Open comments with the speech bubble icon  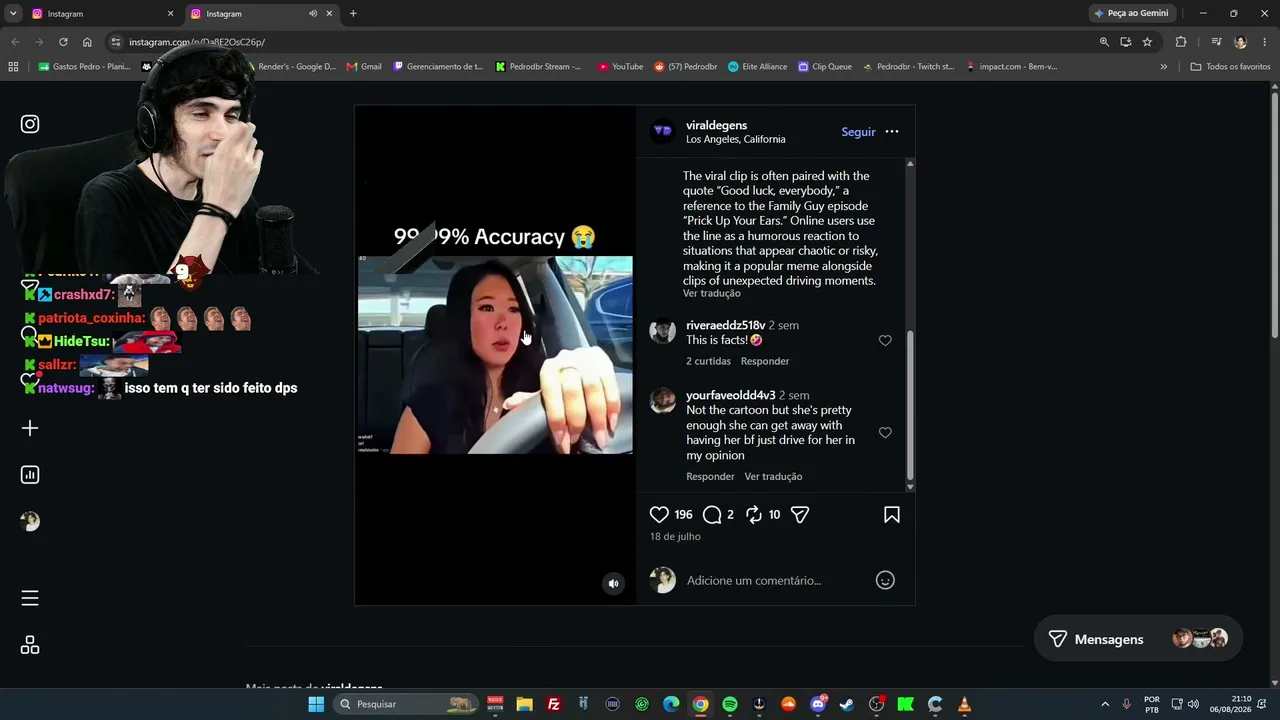point(712,515)
